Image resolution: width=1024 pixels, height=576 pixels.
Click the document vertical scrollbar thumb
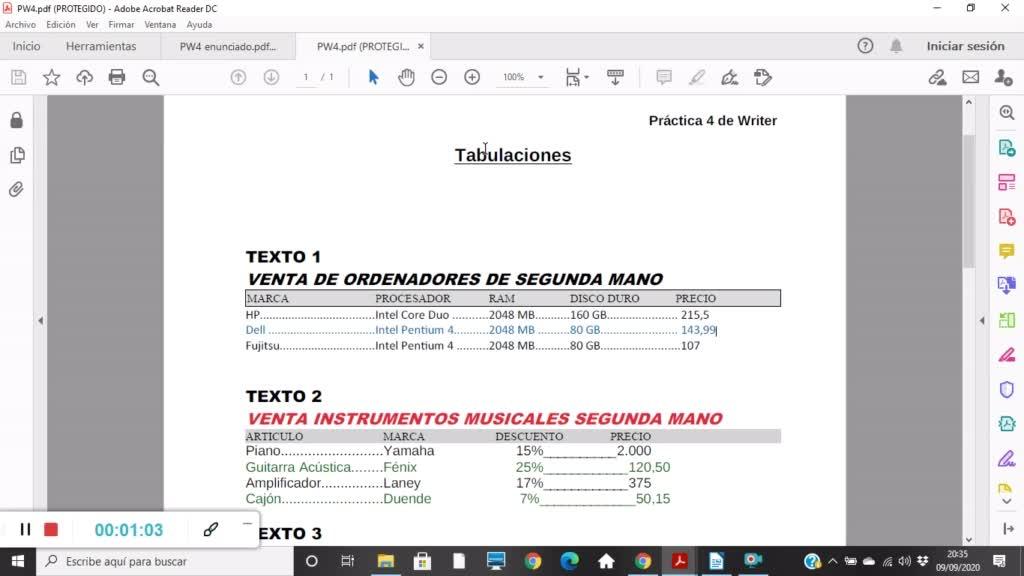pyautogui.click(x=968, y=201)
